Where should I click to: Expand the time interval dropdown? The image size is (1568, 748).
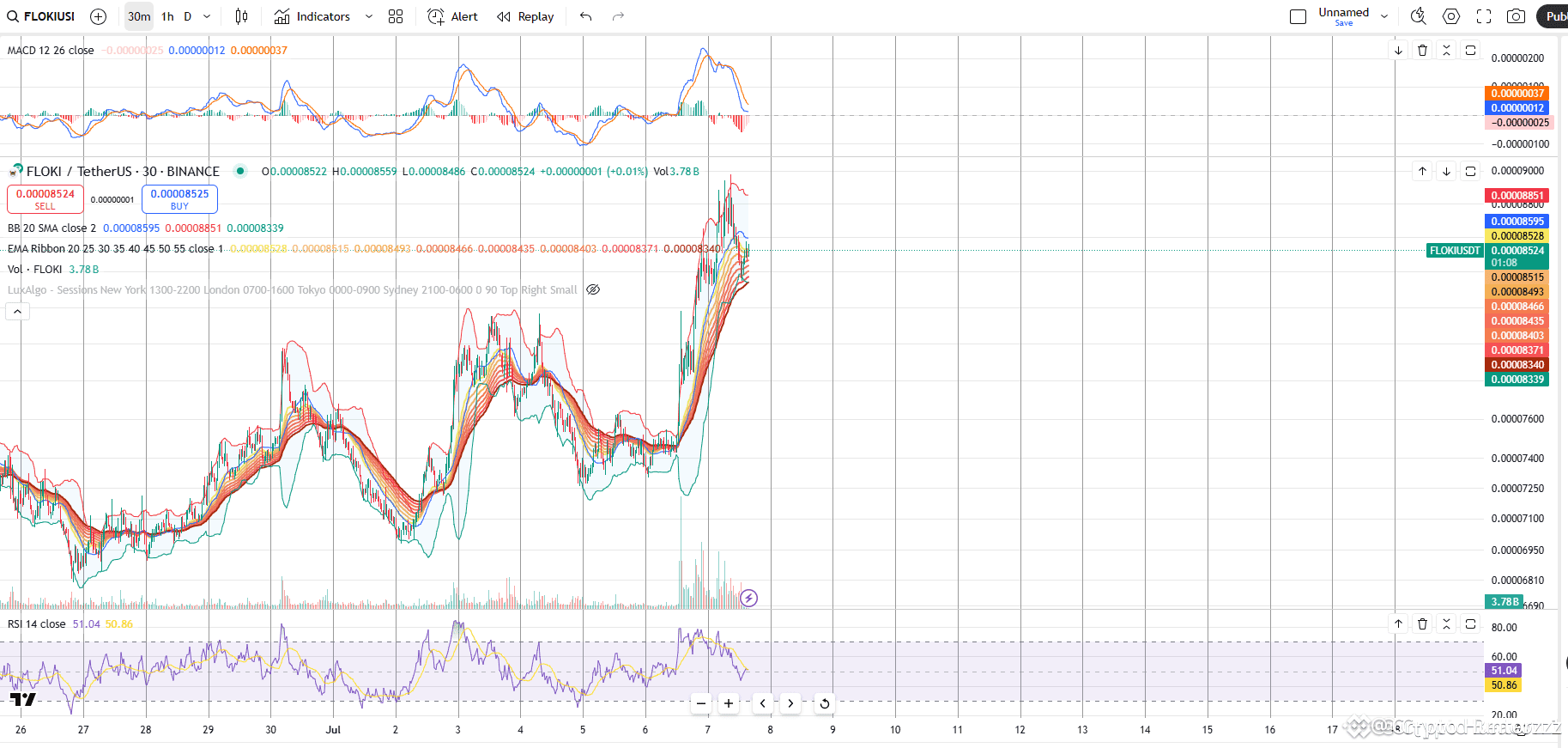click(x=207, y=16)
